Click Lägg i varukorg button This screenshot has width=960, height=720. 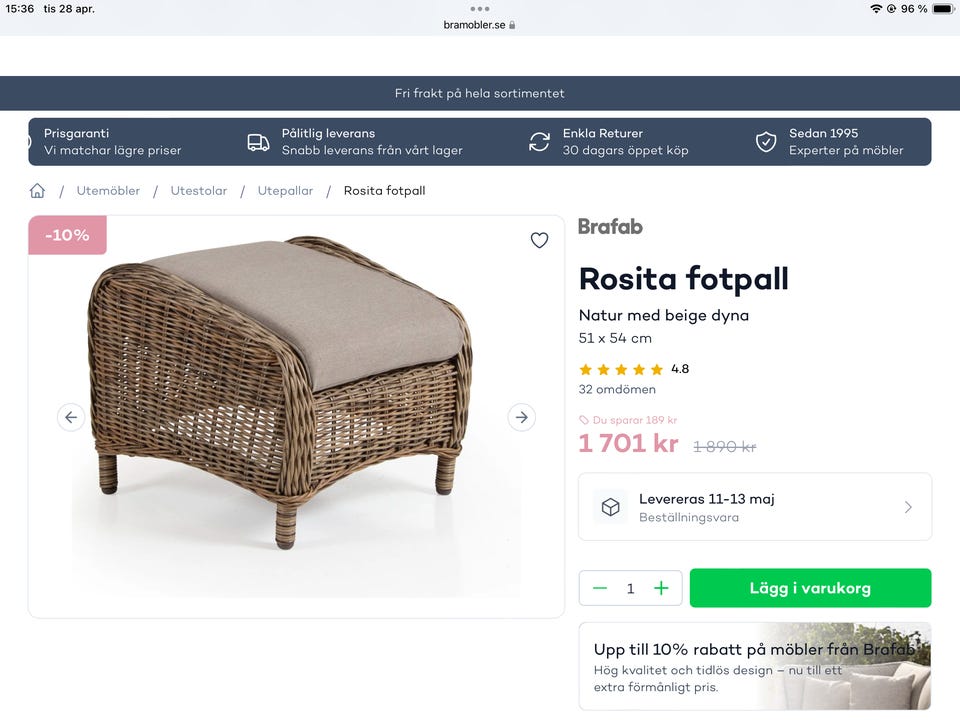pyautogui.click(x=810, y=588)
